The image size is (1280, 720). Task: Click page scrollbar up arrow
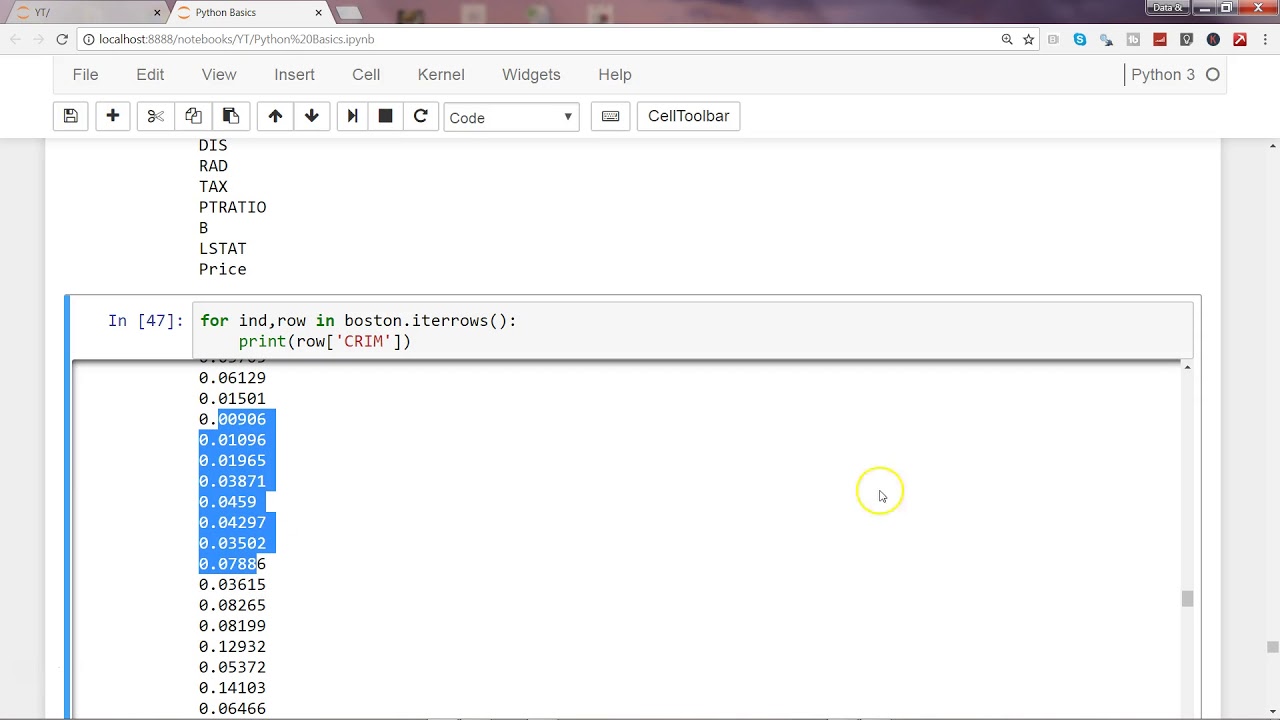pyautogui.click(x=1272, y=146)
